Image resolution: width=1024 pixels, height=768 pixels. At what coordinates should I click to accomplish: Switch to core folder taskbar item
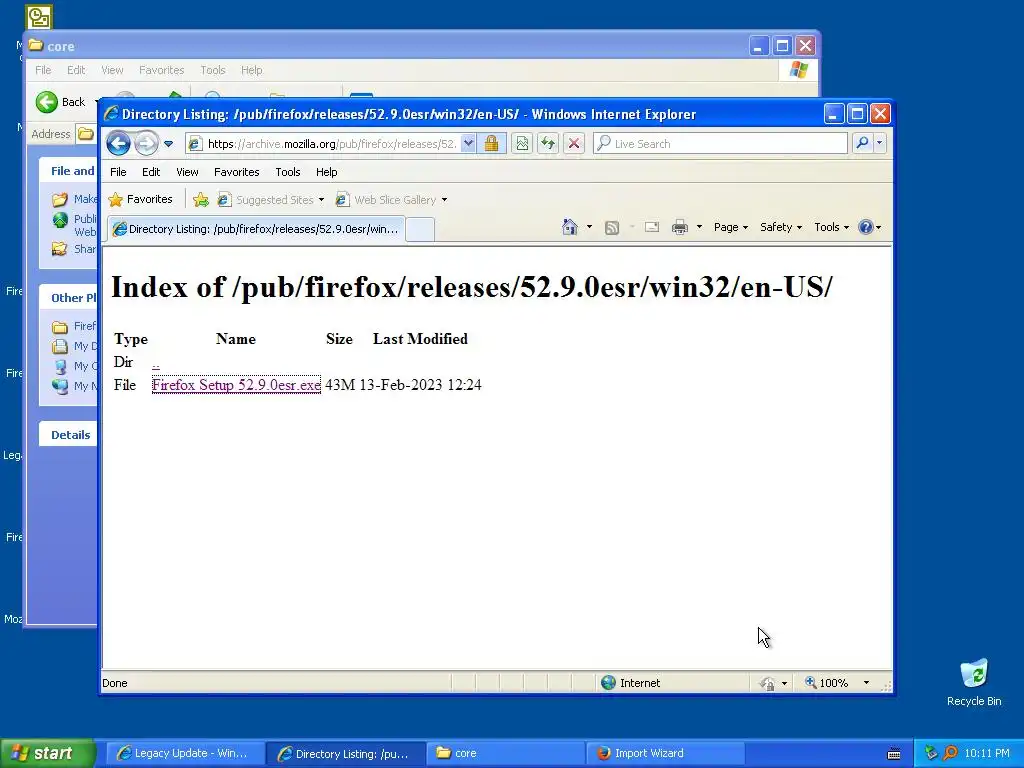[x=505, y=754]
